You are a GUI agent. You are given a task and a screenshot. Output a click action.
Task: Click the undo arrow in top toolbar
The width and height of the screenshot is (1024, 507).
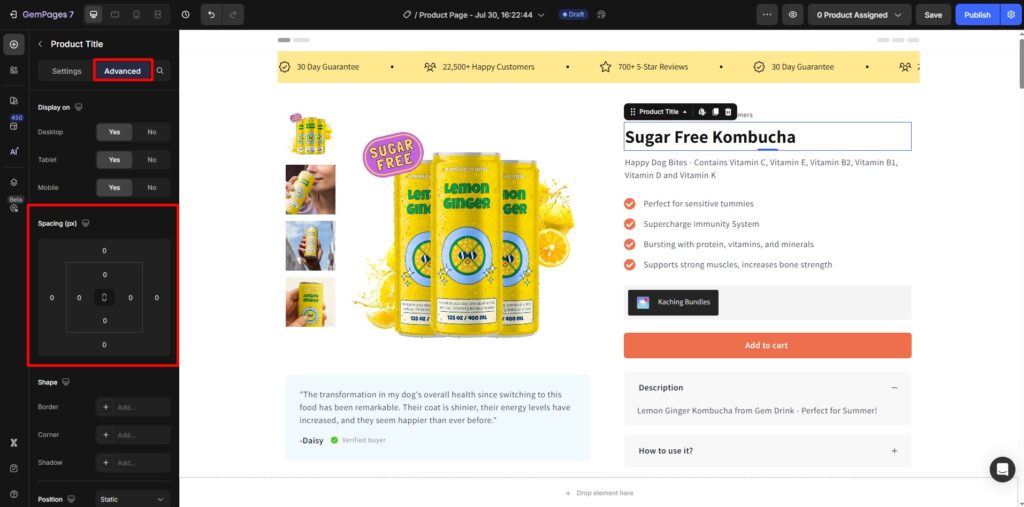[x=212, y=14]
